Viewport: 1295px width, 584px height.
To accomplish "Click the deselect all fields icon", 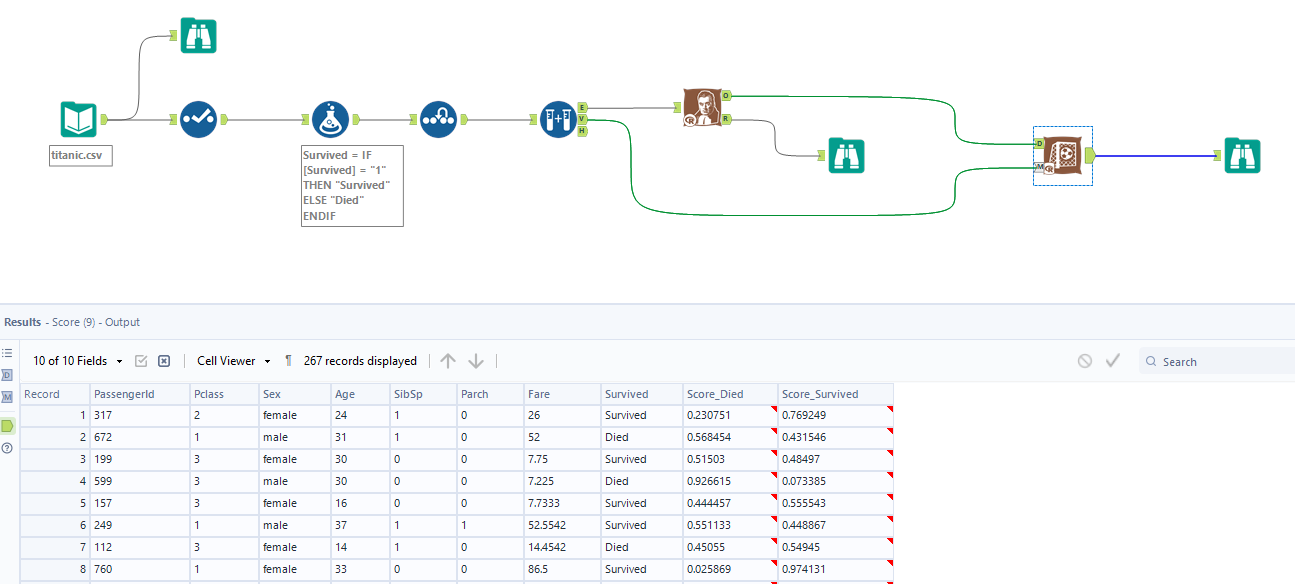I will click(x=163, y=360).
